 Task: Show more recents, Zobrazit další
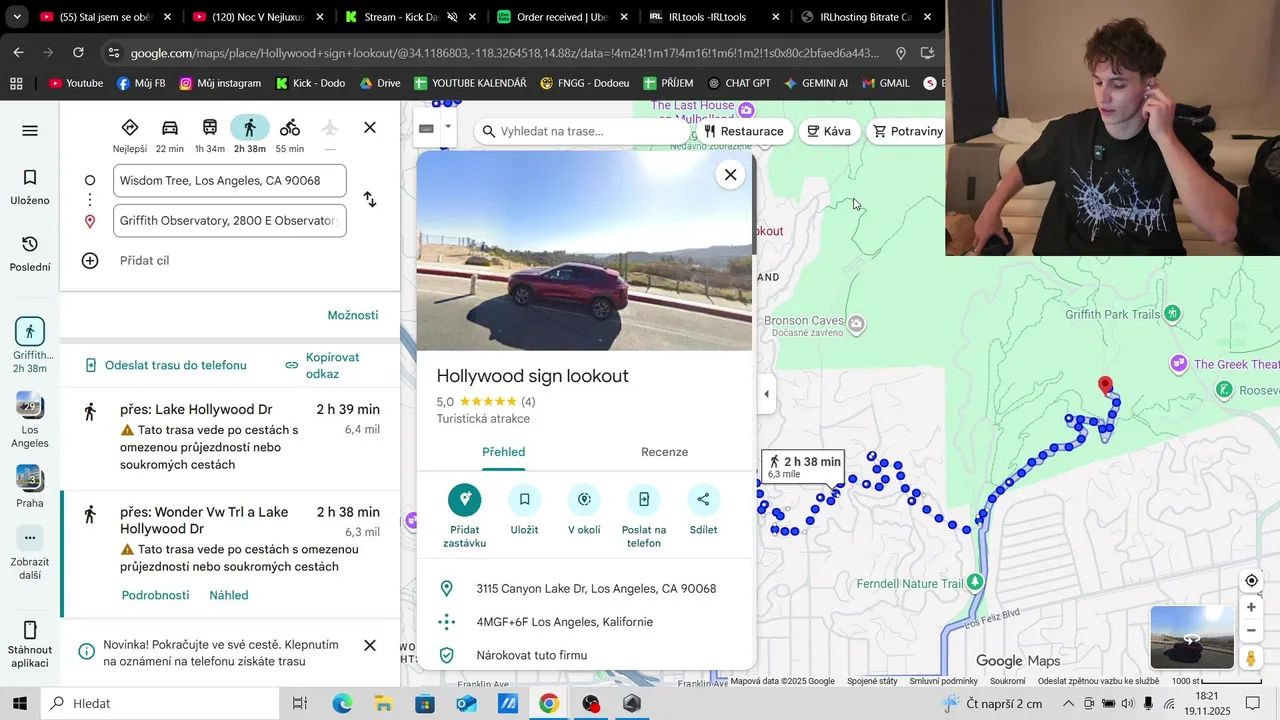pyautogui.click(x=30, y=552)
